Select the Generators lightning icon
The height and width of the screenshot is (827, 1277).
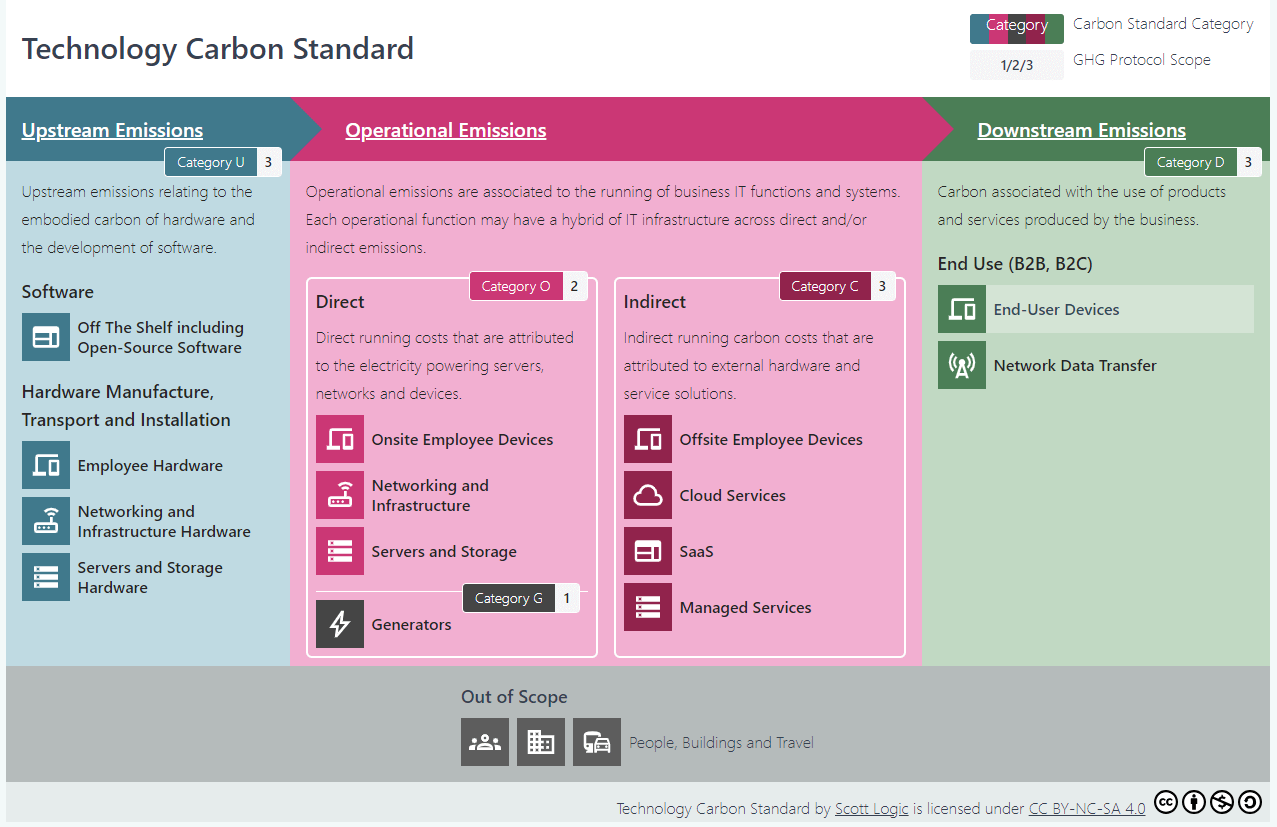[x=340, y=624]
